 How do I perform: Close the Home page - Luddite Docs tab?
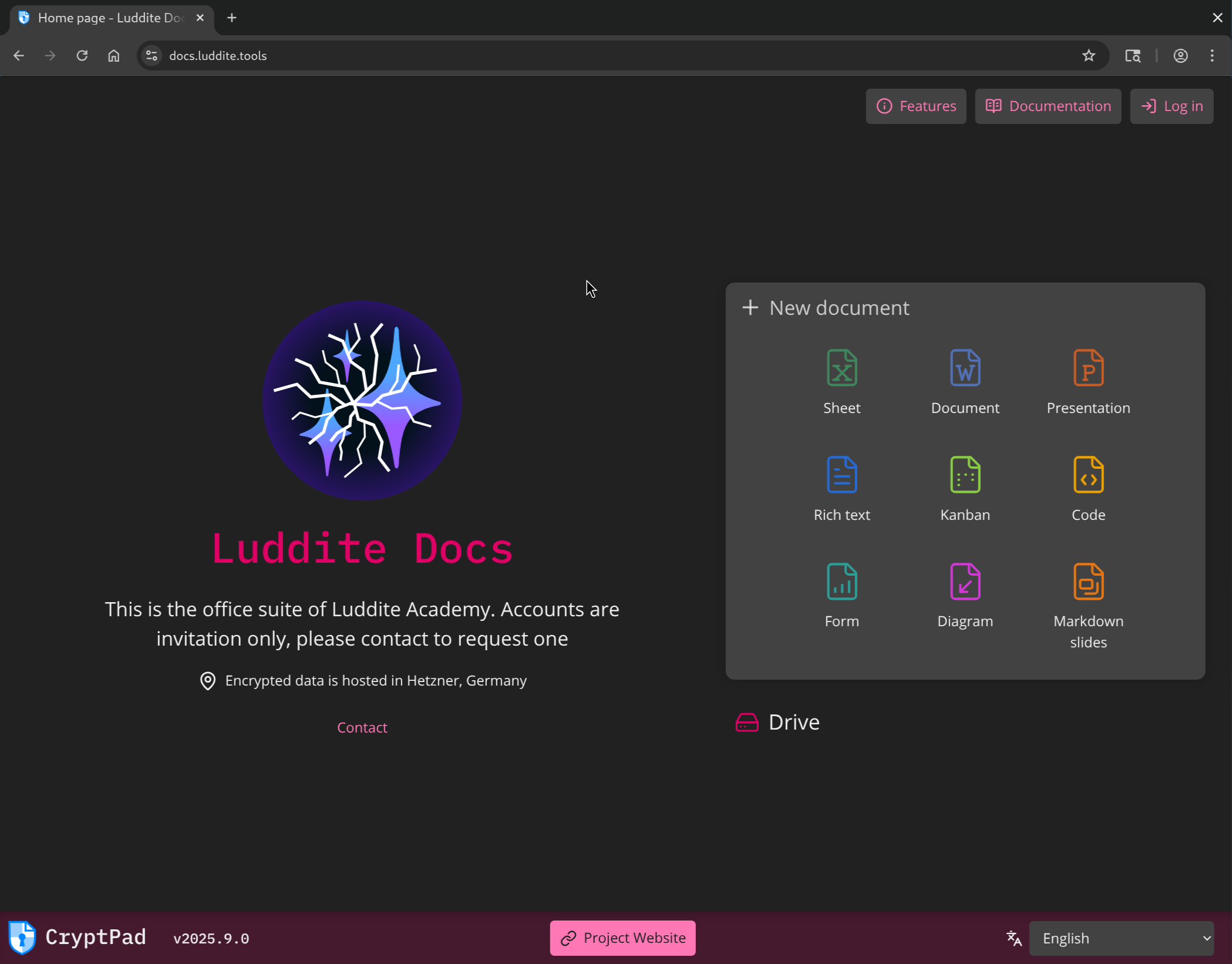tap(200, 18)
